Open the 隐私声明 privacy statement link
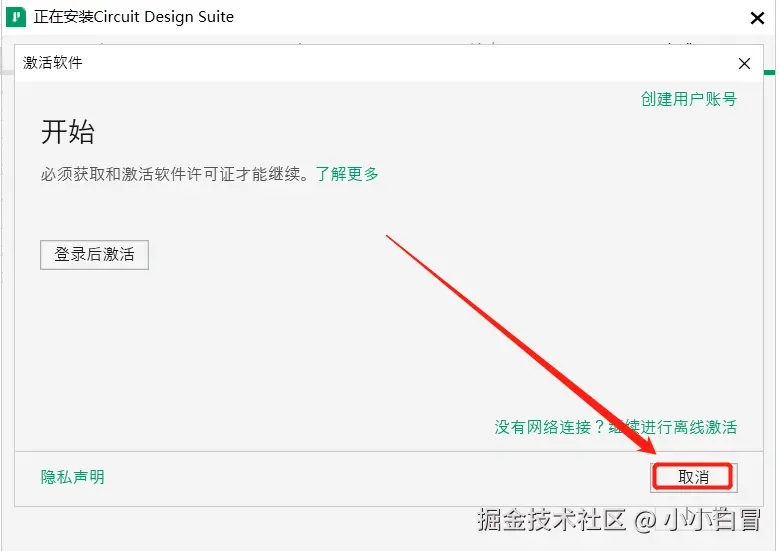The width and height of the screenshot is (780, 551). point(73,477)
